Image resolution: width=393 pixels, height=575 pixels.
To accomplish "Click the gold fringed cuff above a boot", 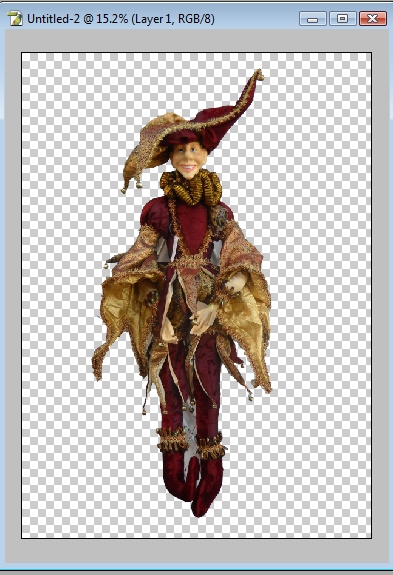I will (172, 439).
